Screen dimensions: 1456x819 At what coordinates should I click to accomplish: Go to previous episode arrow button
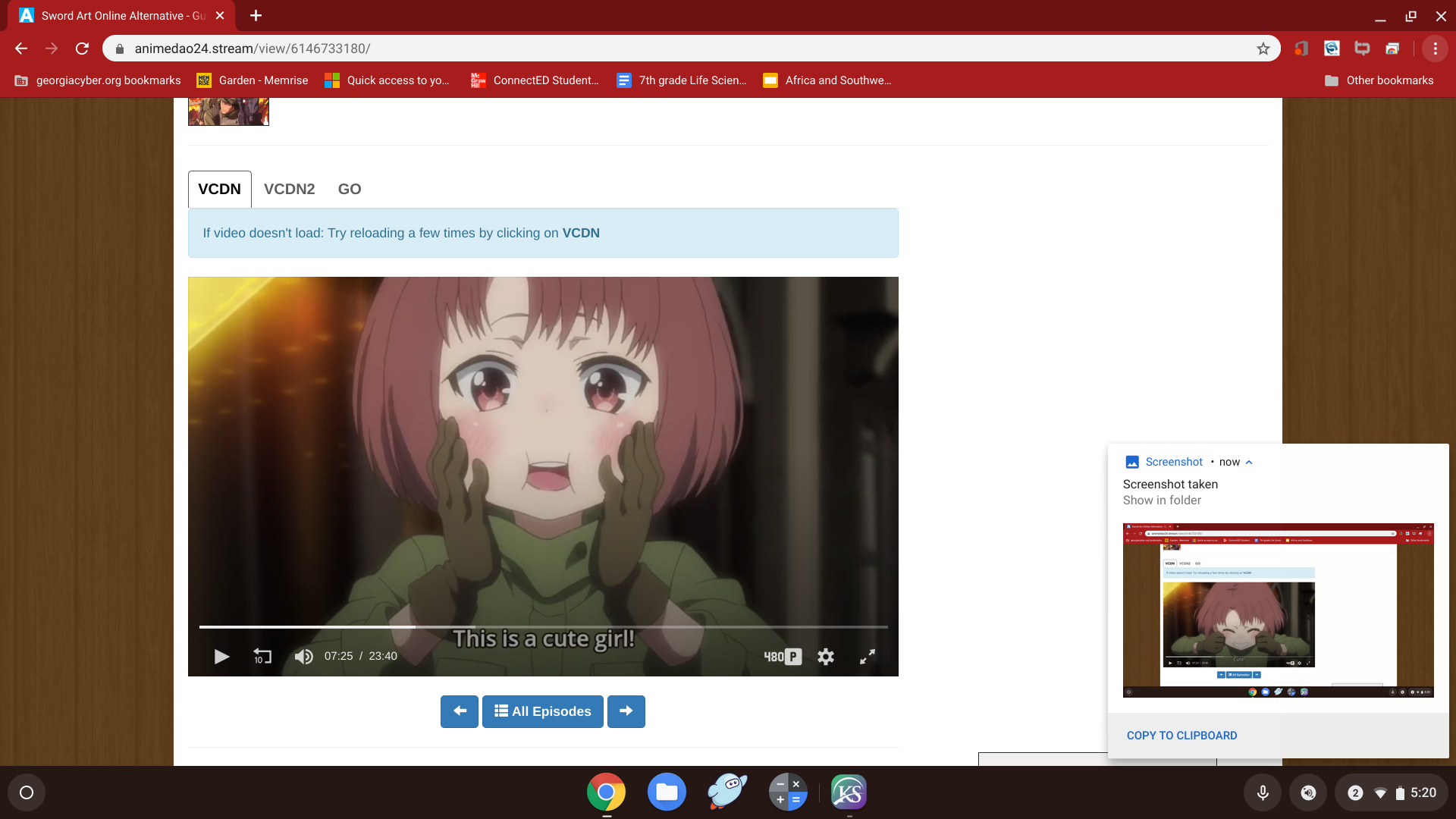(x=460, y=711)
